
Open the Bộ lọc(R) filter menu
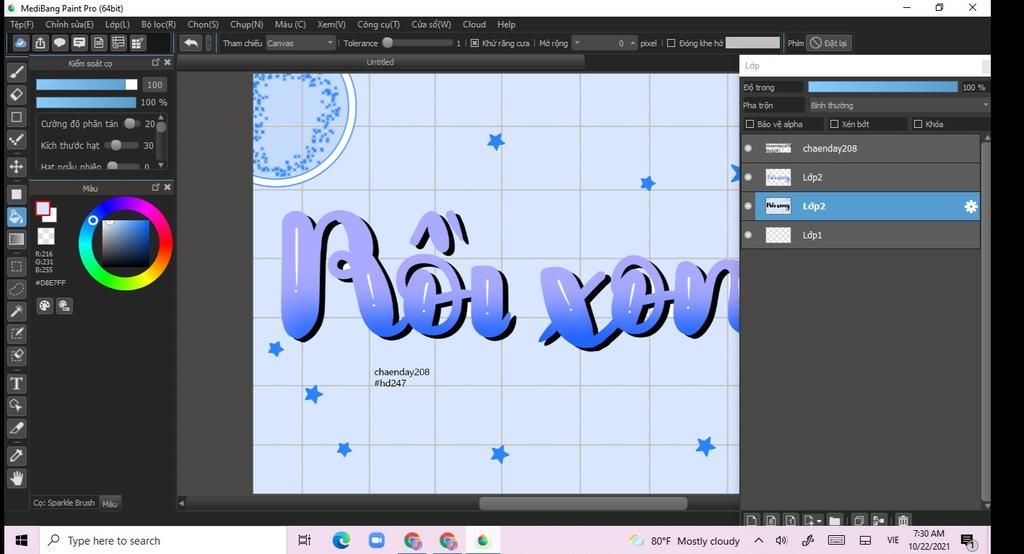159,24
